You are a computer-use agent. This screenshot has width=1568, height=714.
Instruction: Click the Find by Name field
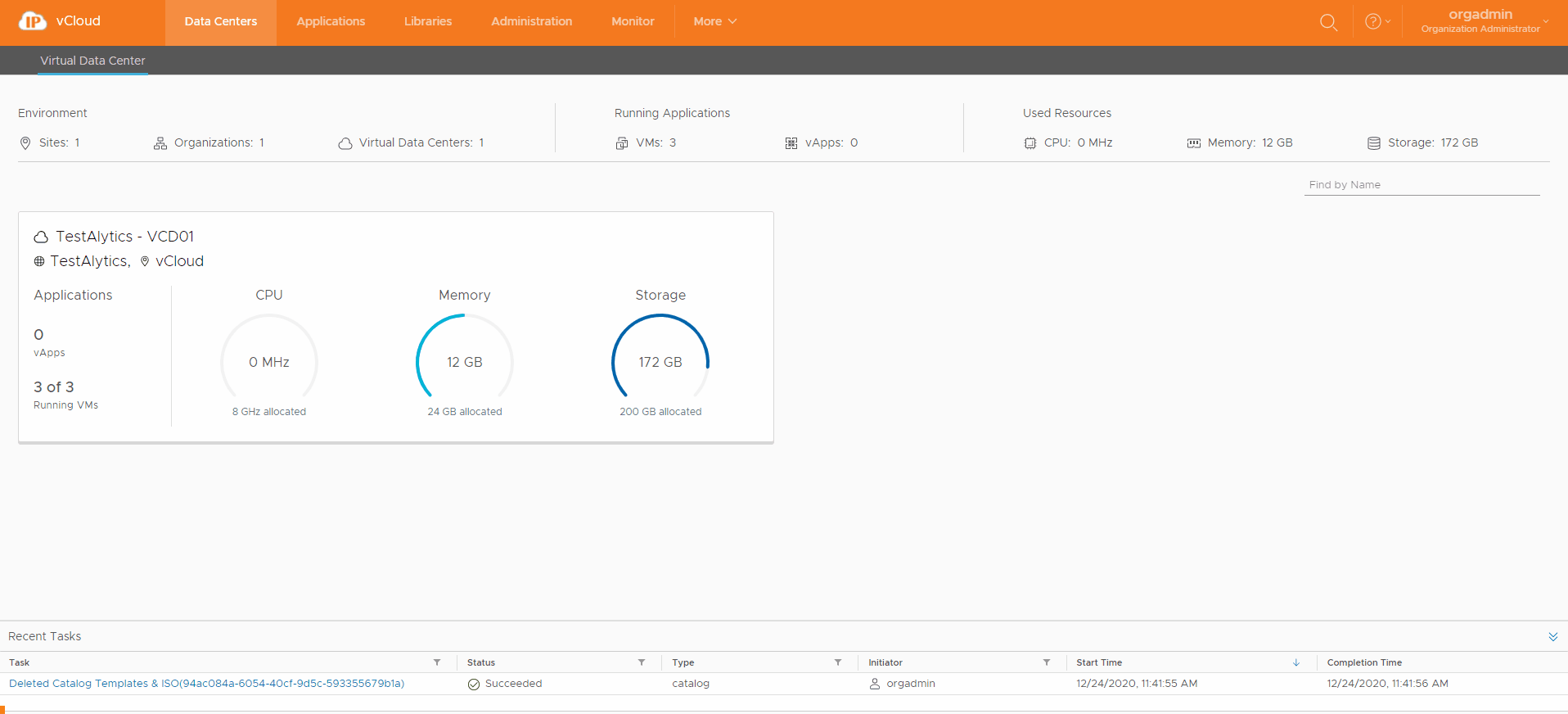[x=1421, y=185]
